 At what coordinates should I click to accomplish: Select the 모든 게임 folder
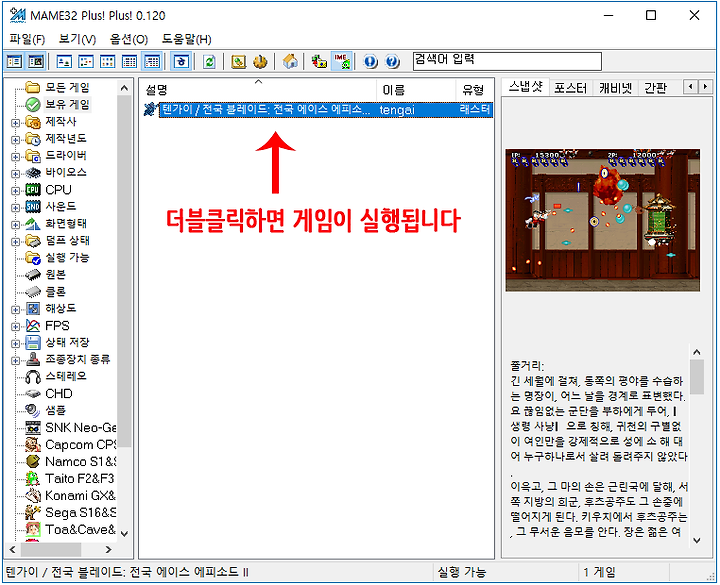click(x=67, y=87)
